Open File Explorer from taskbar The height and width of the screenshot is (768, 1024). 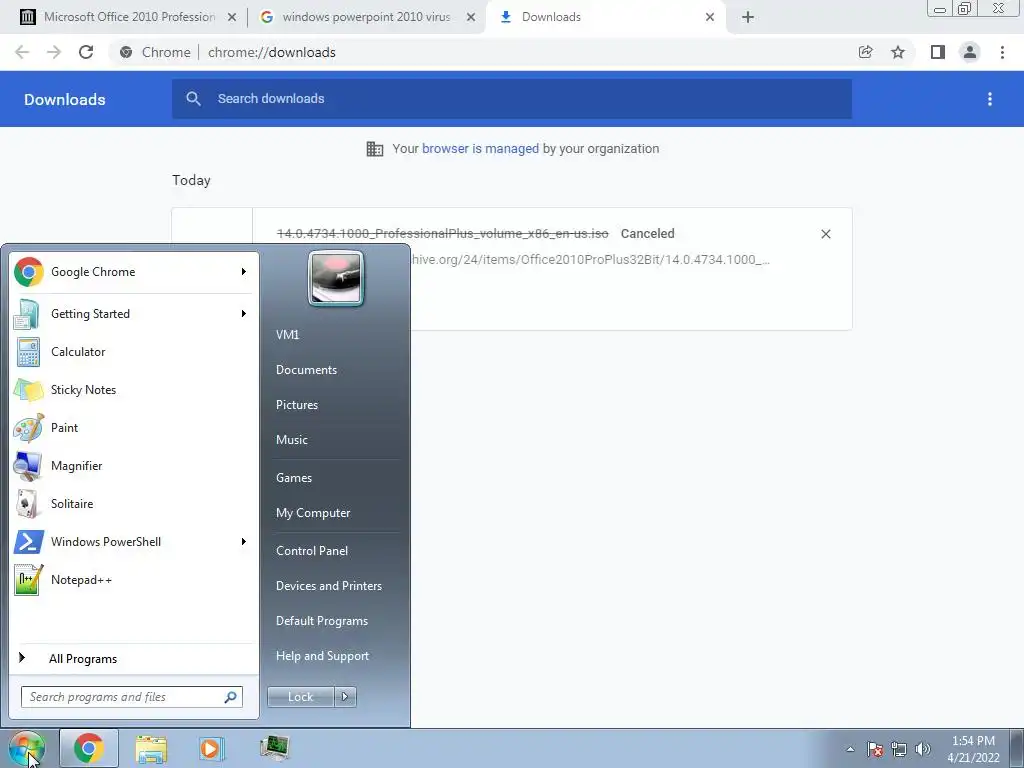click(x=151, y=748)
